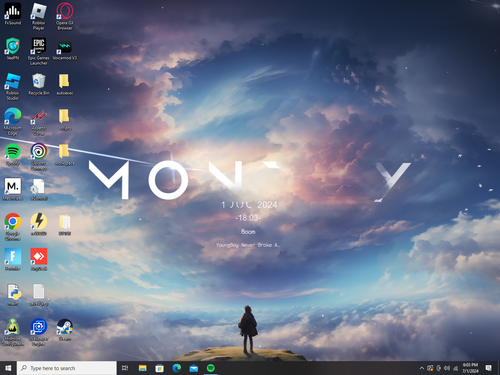Open the volume control in system tray
500x375 pixels.
447,368
